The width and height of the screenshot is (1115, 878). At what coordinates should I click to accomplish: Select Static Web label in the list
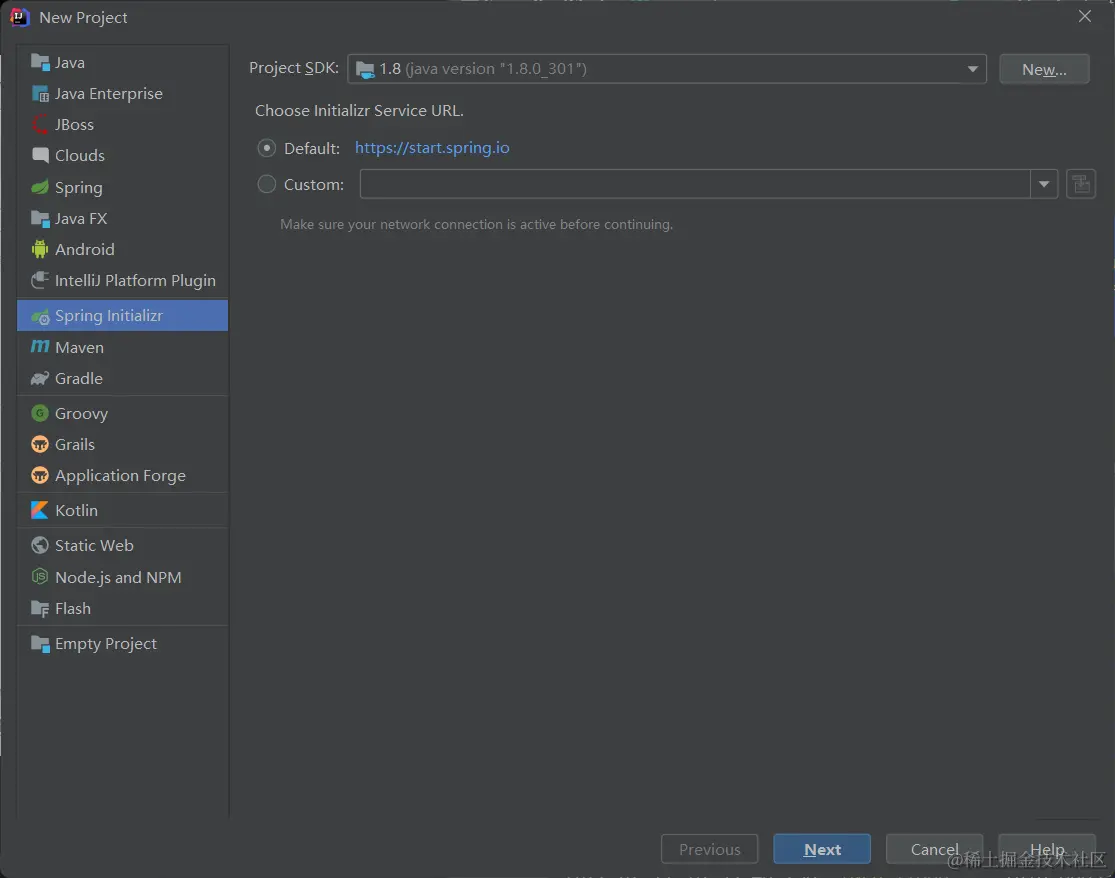(x=94, y=545)
